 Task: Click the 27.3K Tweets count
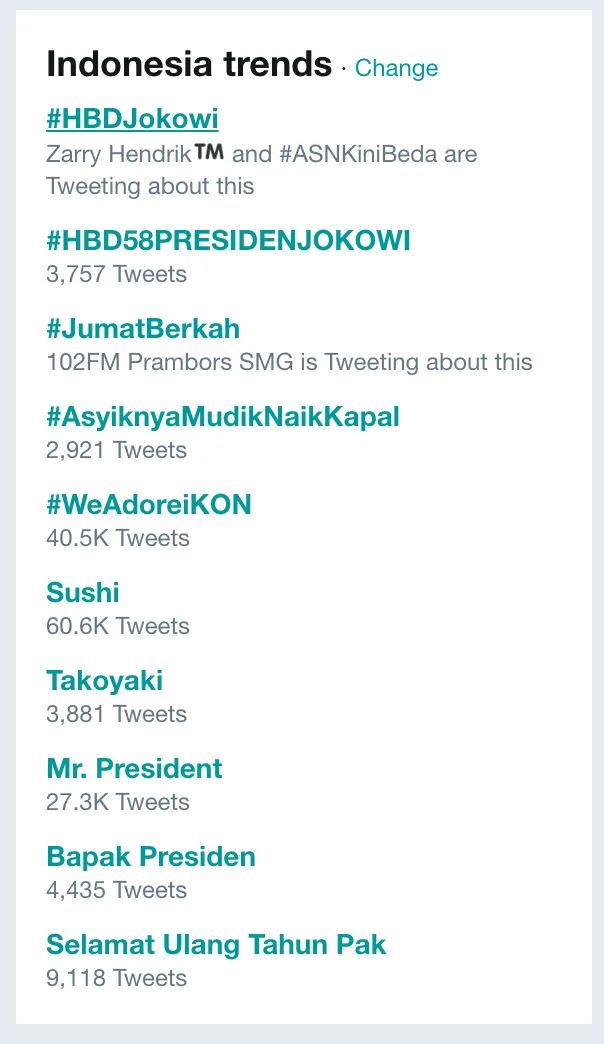(118, 802)
